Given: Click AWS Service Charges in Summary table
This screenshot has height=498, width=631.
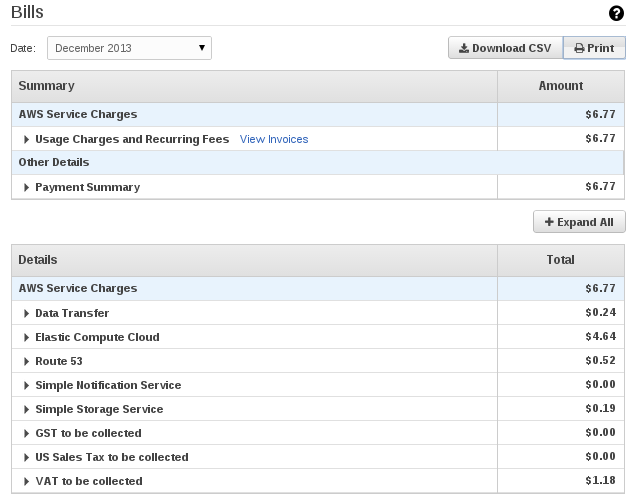Looking at the screenshot, I should (x=78, y=114).
